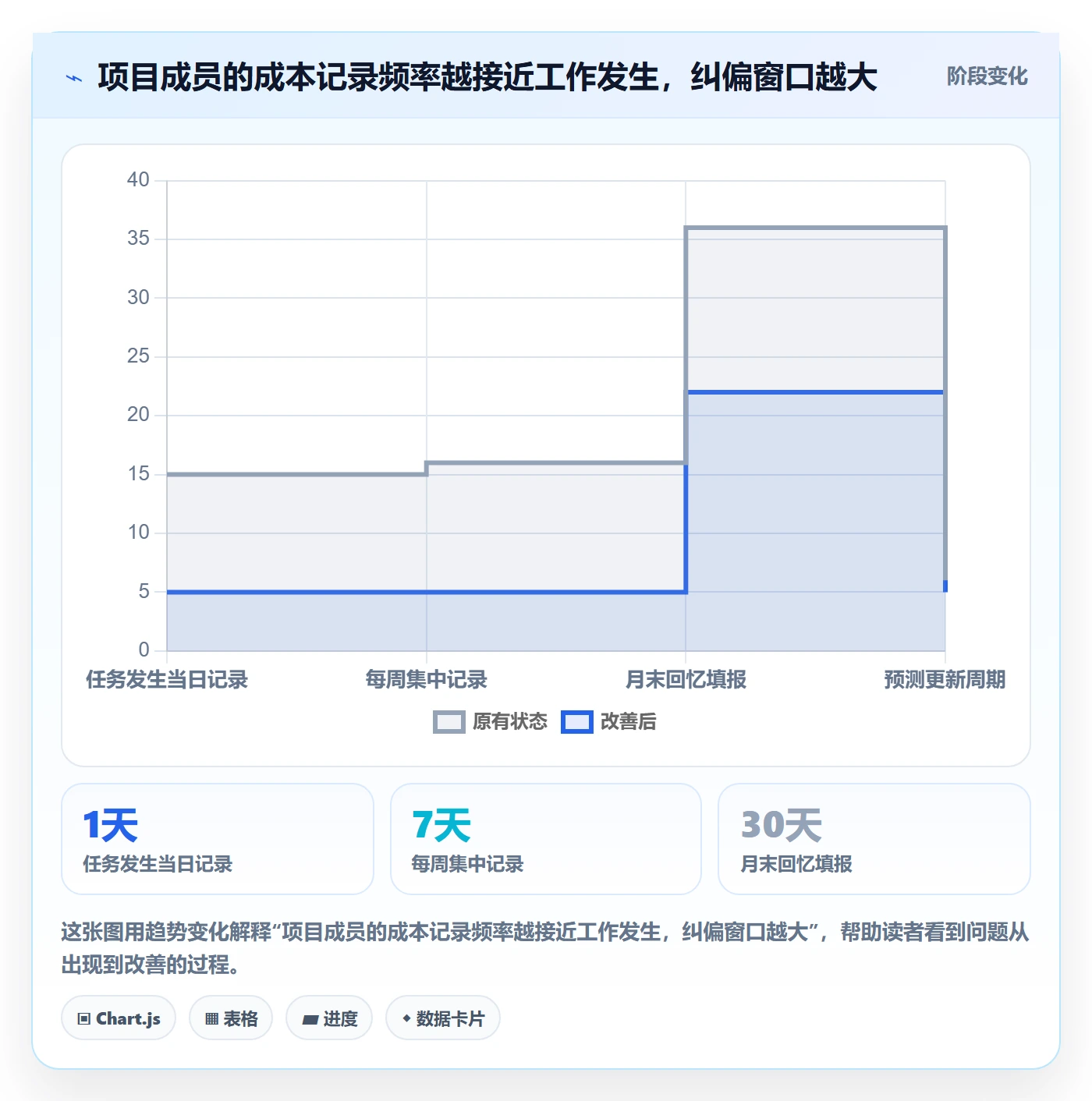Click the chart title about 纠偏窗口越大
1092x1101 pixels.
(487, 77)
